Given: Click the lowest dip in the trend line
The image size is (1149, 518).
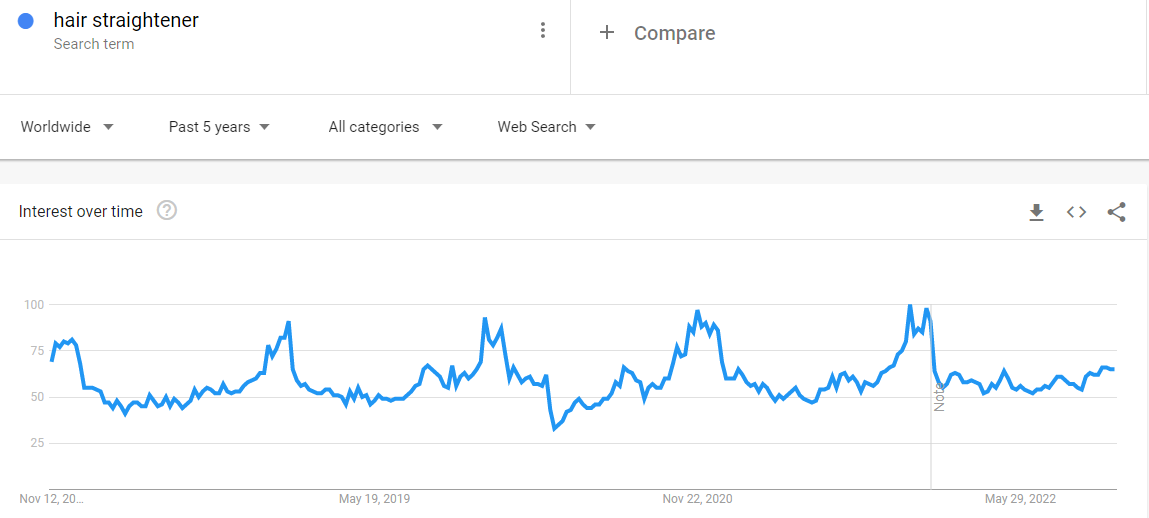Looking at the screenshot, I should click(x=554, y=428).
